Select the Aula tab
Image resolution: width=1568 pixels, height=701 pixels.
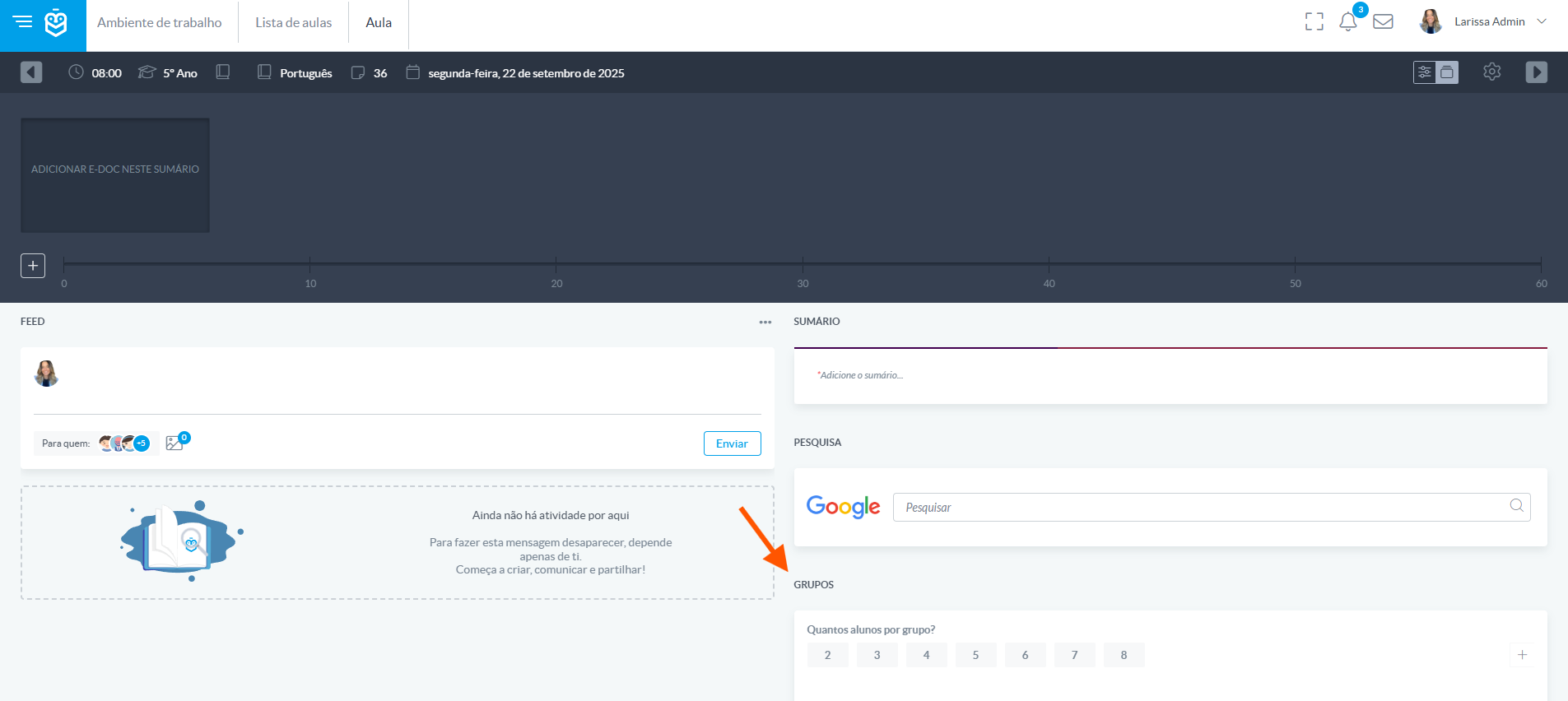[x=379, y=22]
